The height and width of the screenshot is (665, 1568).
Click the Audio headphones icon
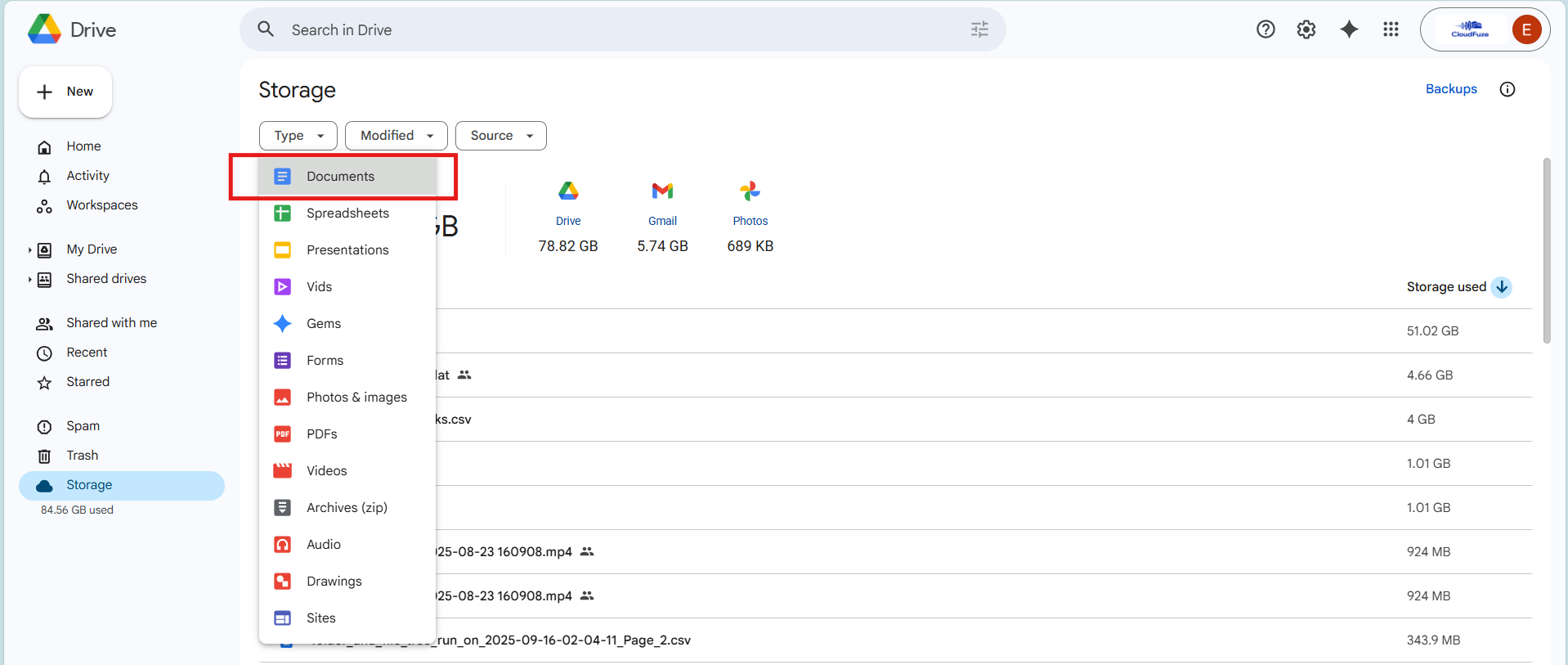[282, 544]
